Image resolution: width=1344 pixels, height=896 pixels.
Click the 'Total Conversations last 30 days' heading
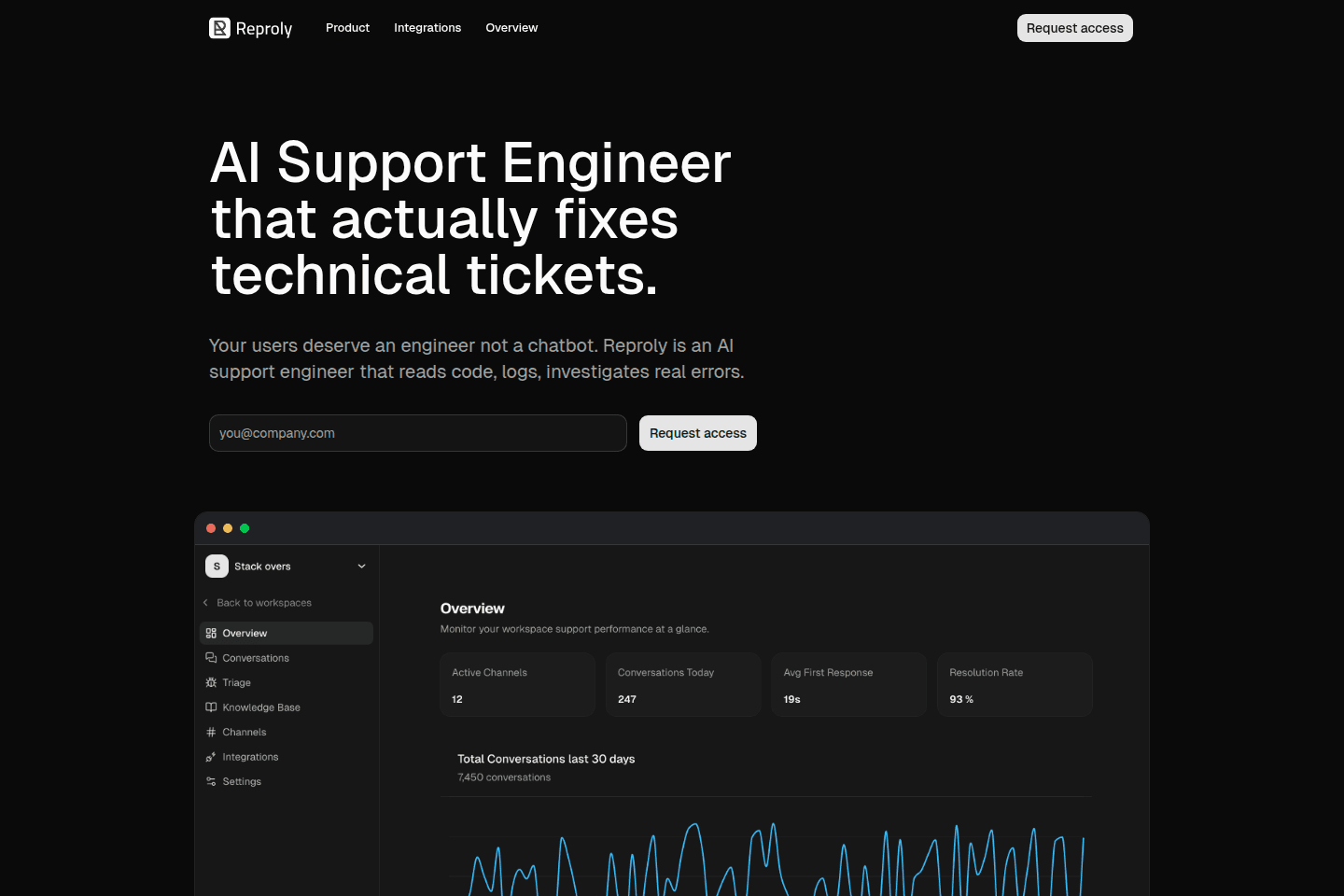[546, 759]
